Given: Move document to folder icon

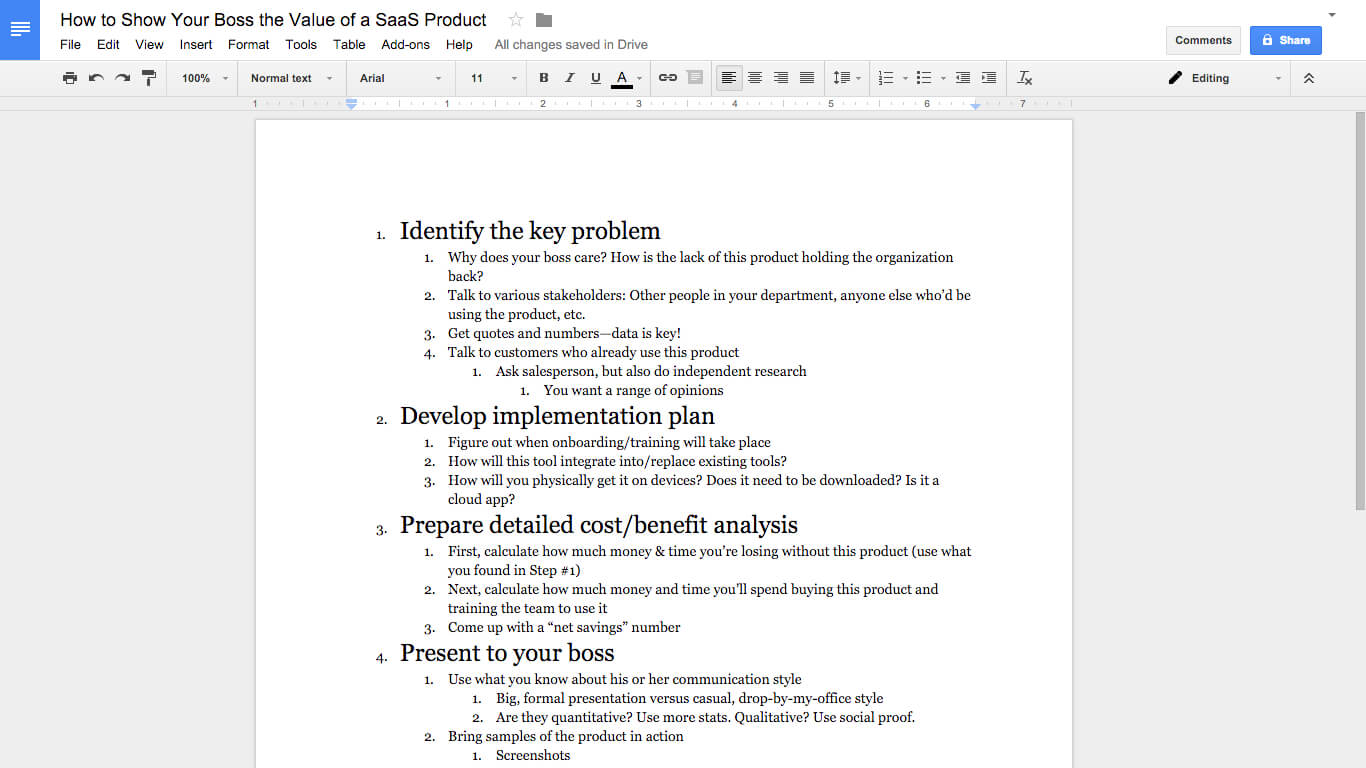Looking at the screenshot, I should [544, 20].
